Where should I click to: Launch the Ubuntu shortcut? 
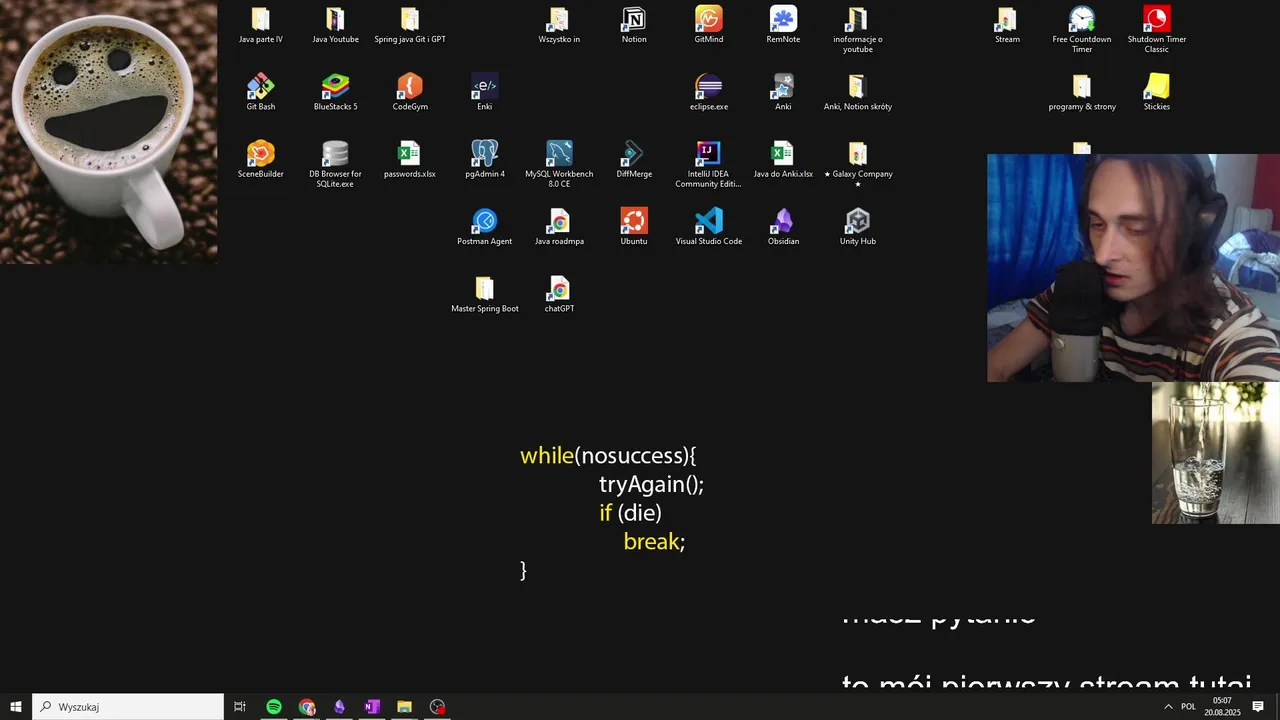634,227
